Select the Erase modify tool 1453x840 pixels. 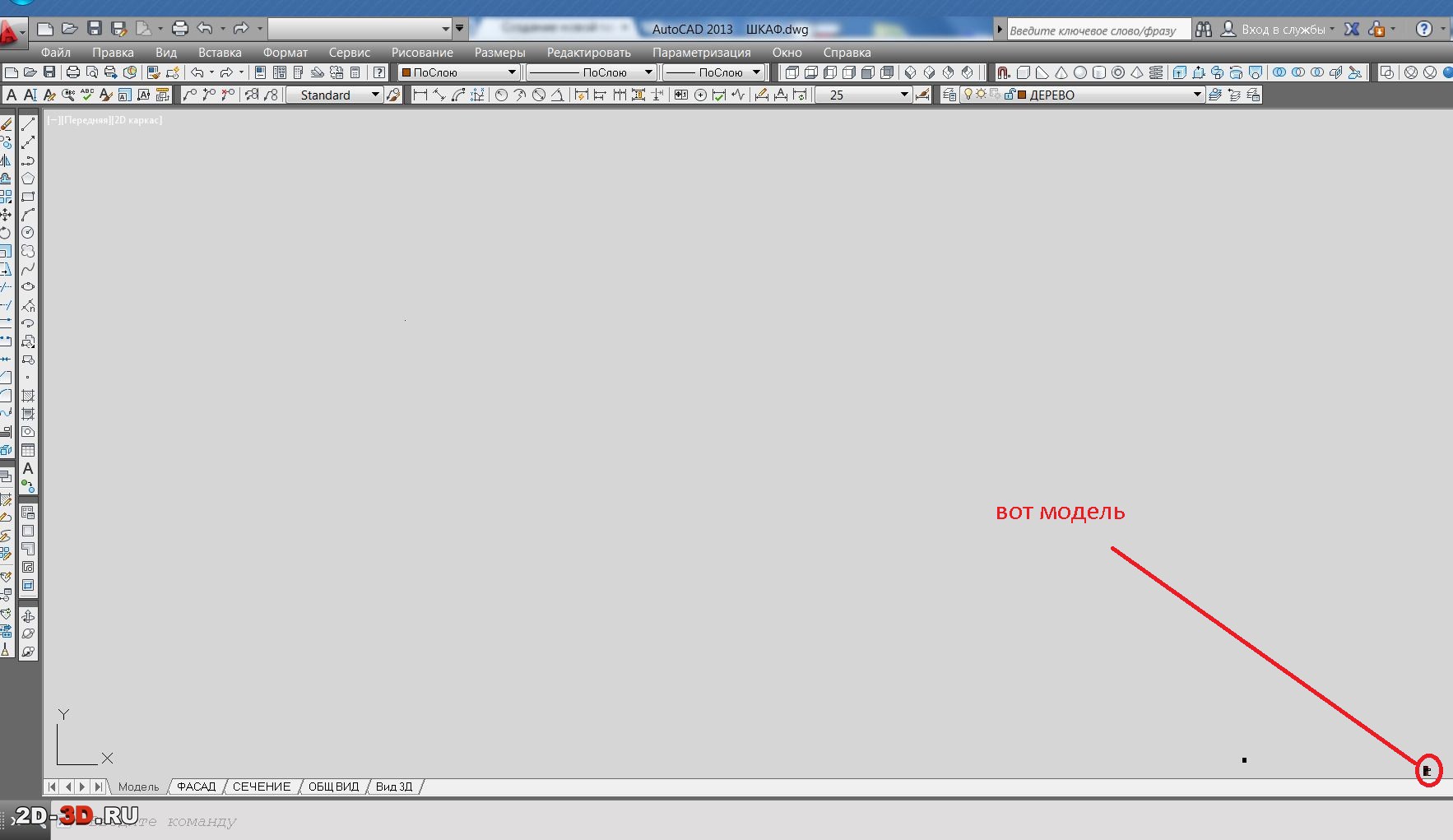[6, 124]
